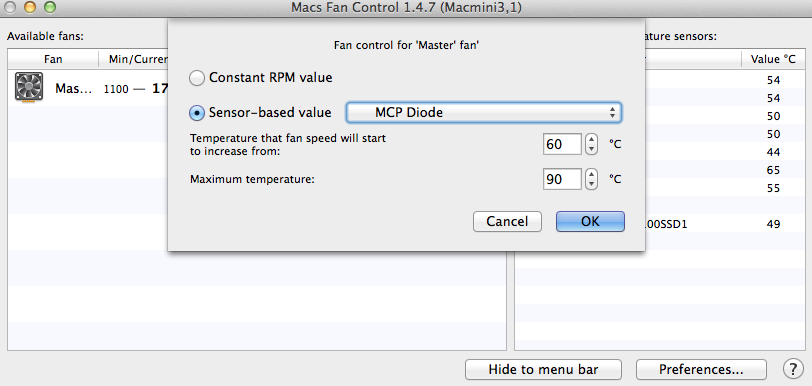Select the sensor row with value 55
Viewport: 812px width, 386px height.
pos(724,188)
